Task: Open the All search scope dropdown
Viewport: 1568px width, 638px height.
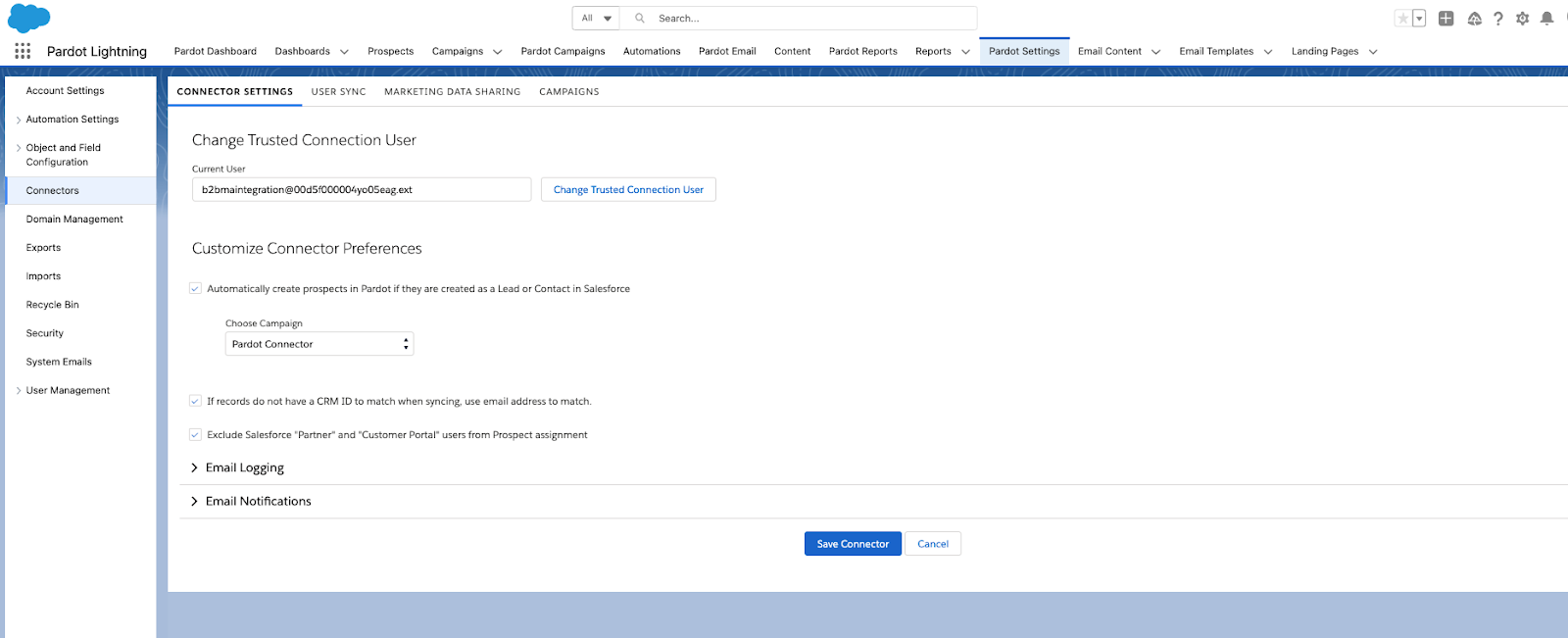Action: [x=596, y=19]
